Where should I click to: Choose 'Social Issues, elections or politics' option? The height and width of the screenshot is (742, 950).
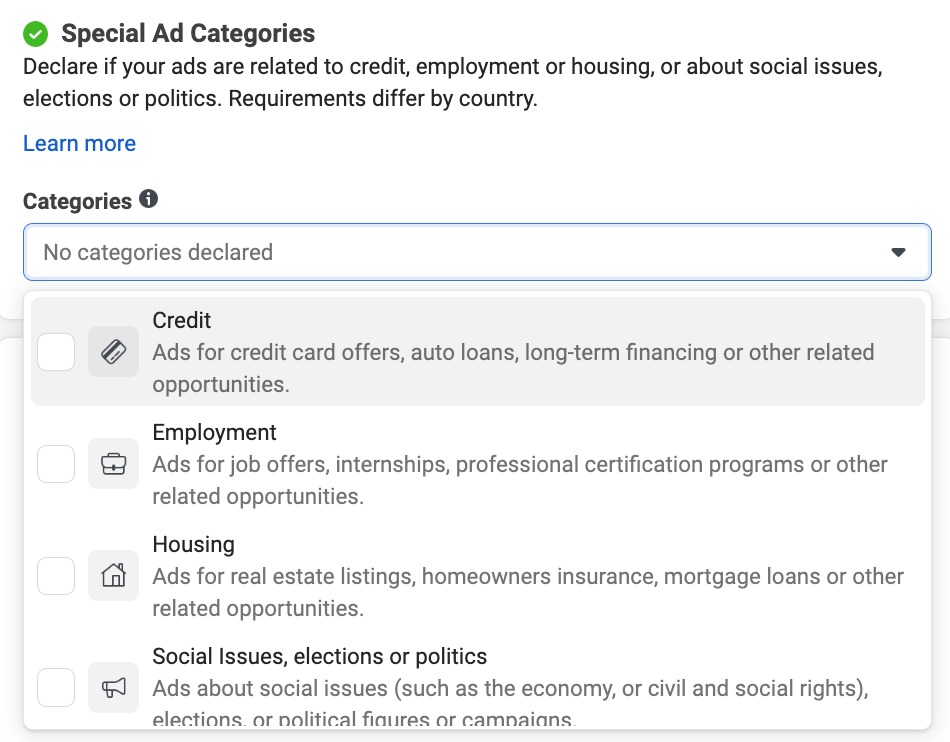[319, 657]
